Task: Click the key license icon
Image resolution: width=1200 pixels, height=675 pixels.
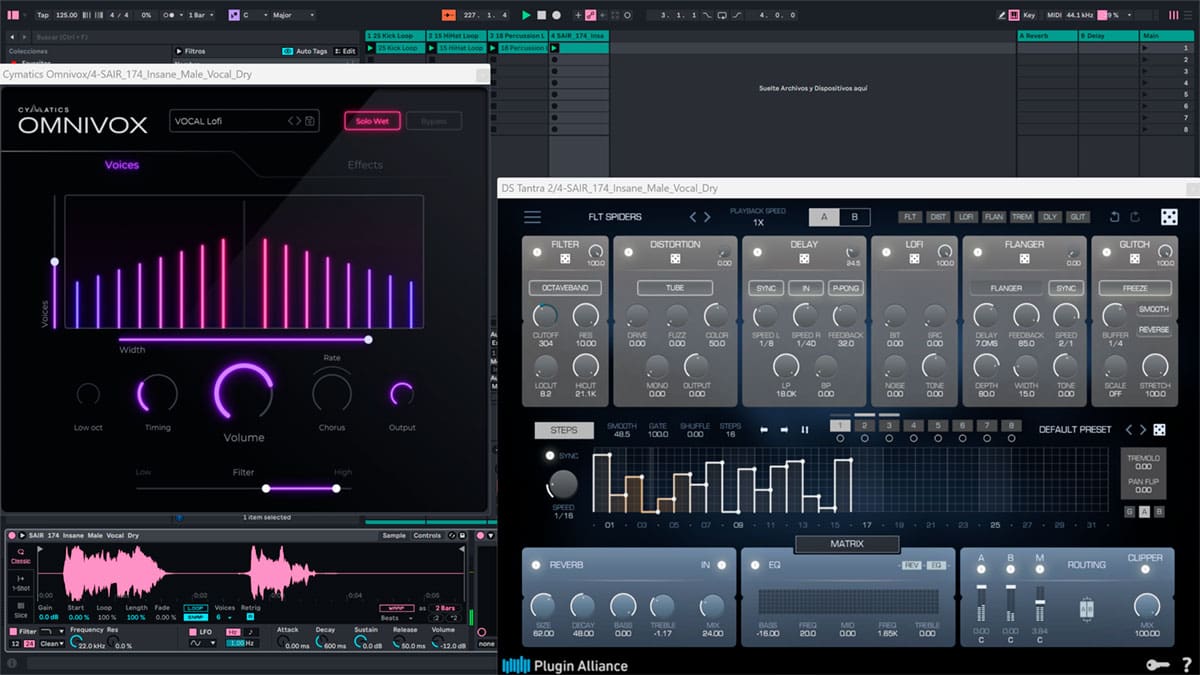Action: tap(1159, 664)
